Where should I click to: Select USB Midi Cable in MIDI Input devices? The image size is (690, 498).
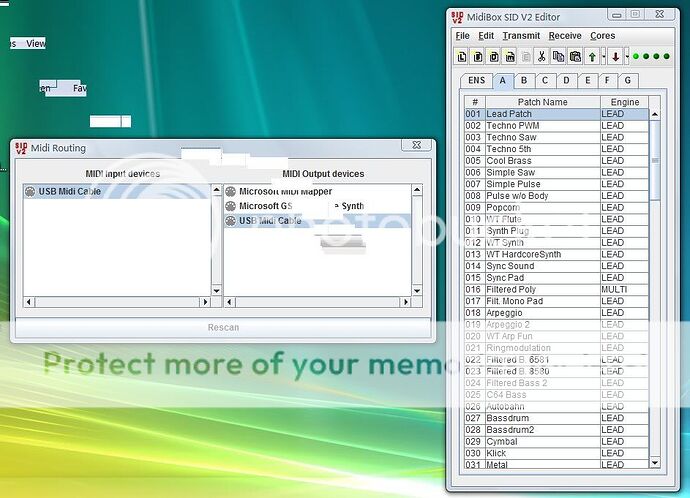(x=117, y=191)
